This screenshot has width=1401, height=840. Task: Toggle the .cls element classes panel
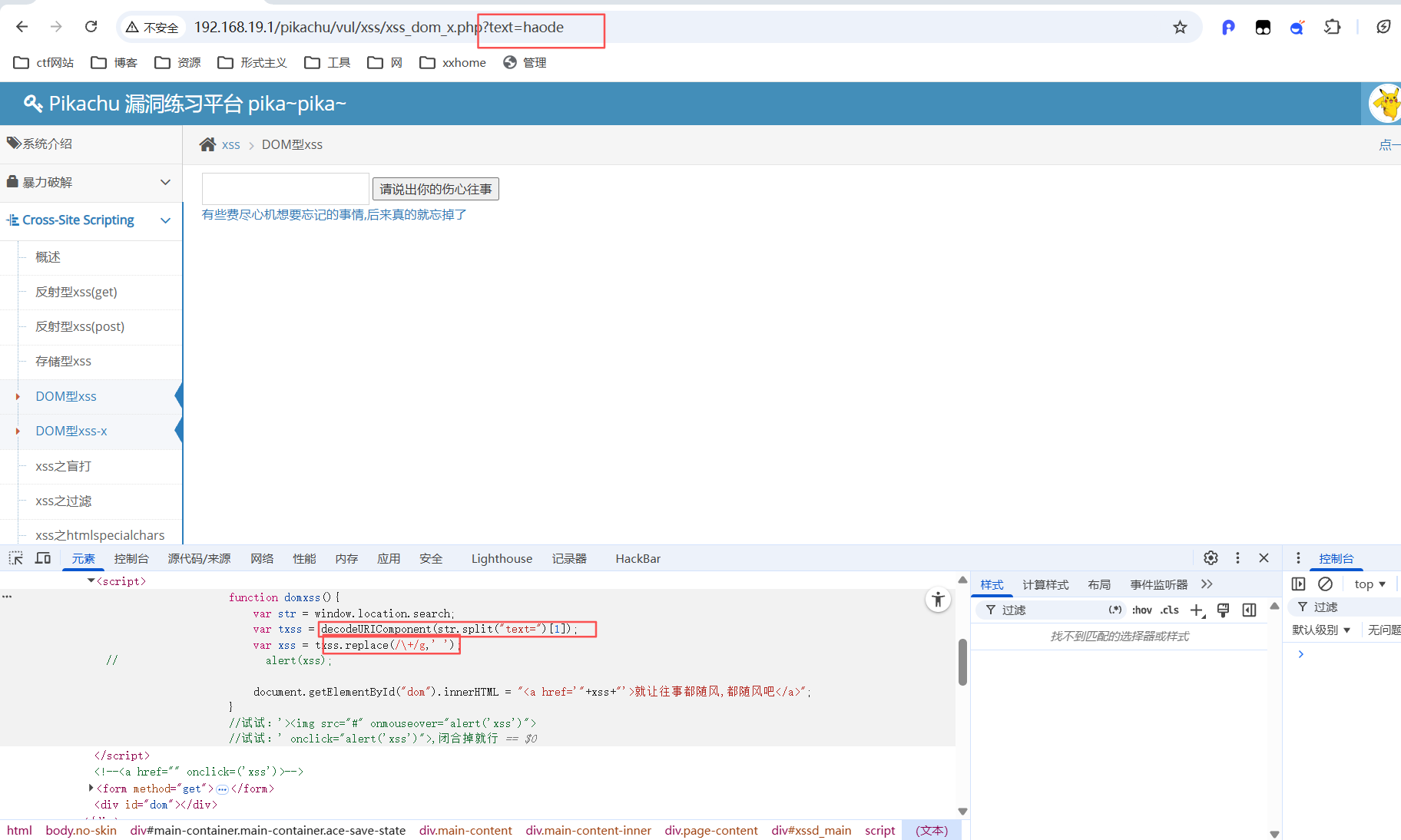pyautogui.click(x=1170, y=610)
